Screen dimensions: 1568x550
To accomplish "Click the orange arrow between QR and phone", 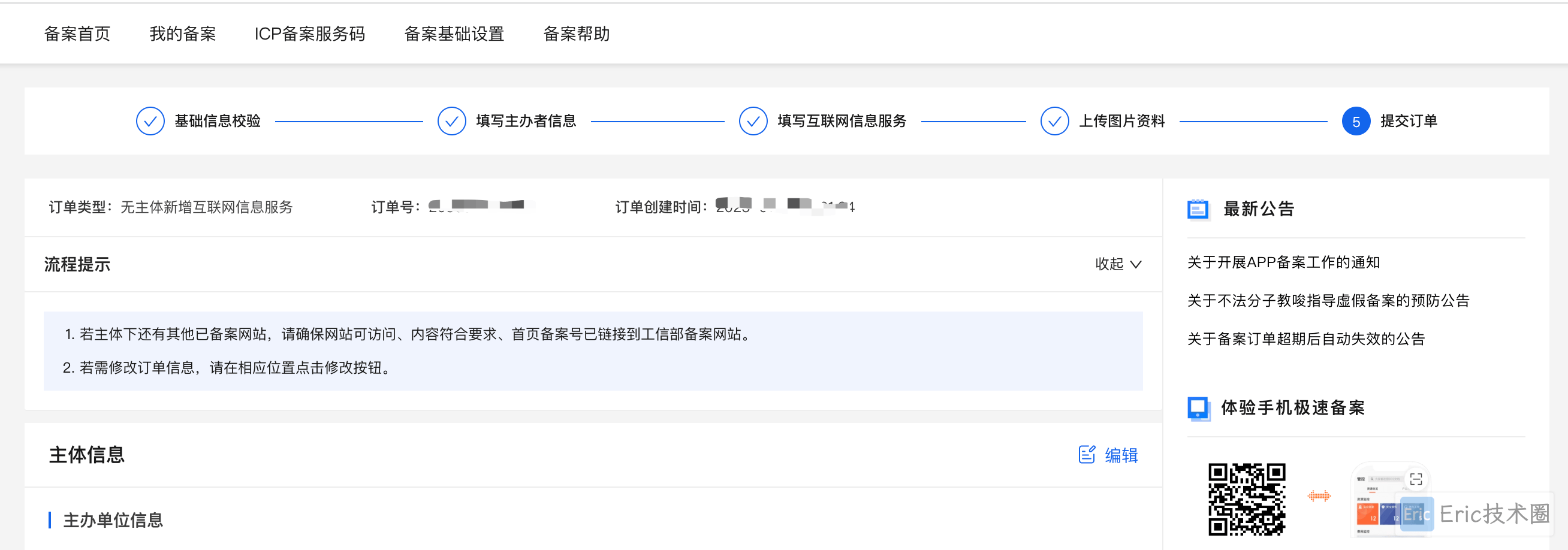I will pos(1319,497).
